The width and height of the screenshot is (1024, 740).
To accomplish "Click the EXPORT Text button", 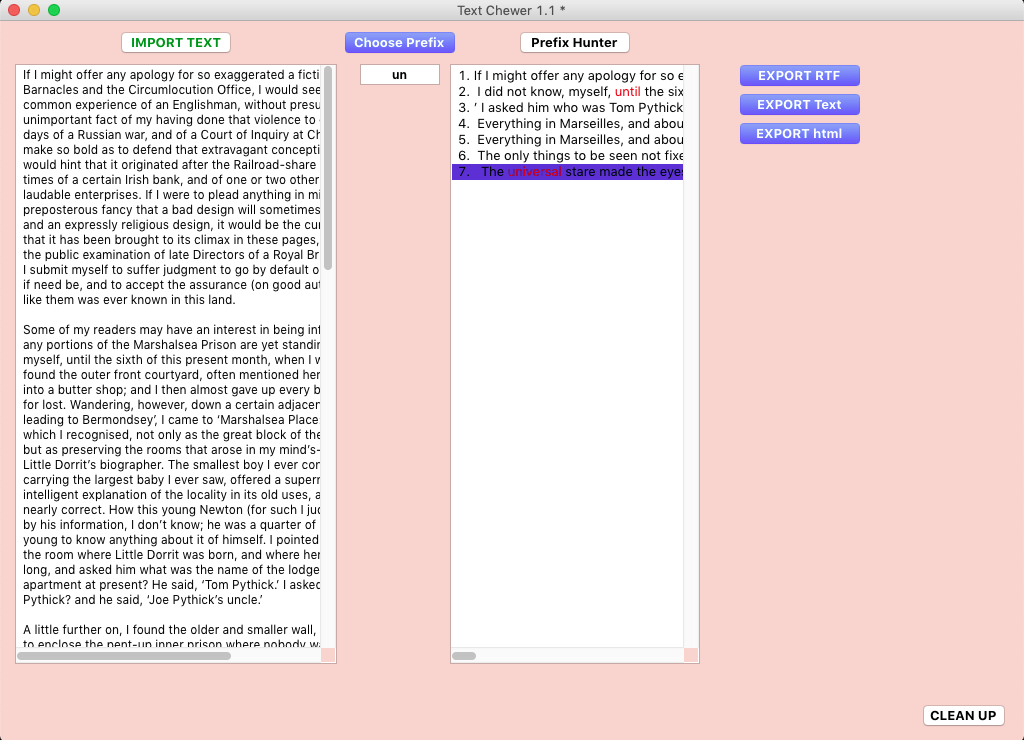I will (799, 105).
